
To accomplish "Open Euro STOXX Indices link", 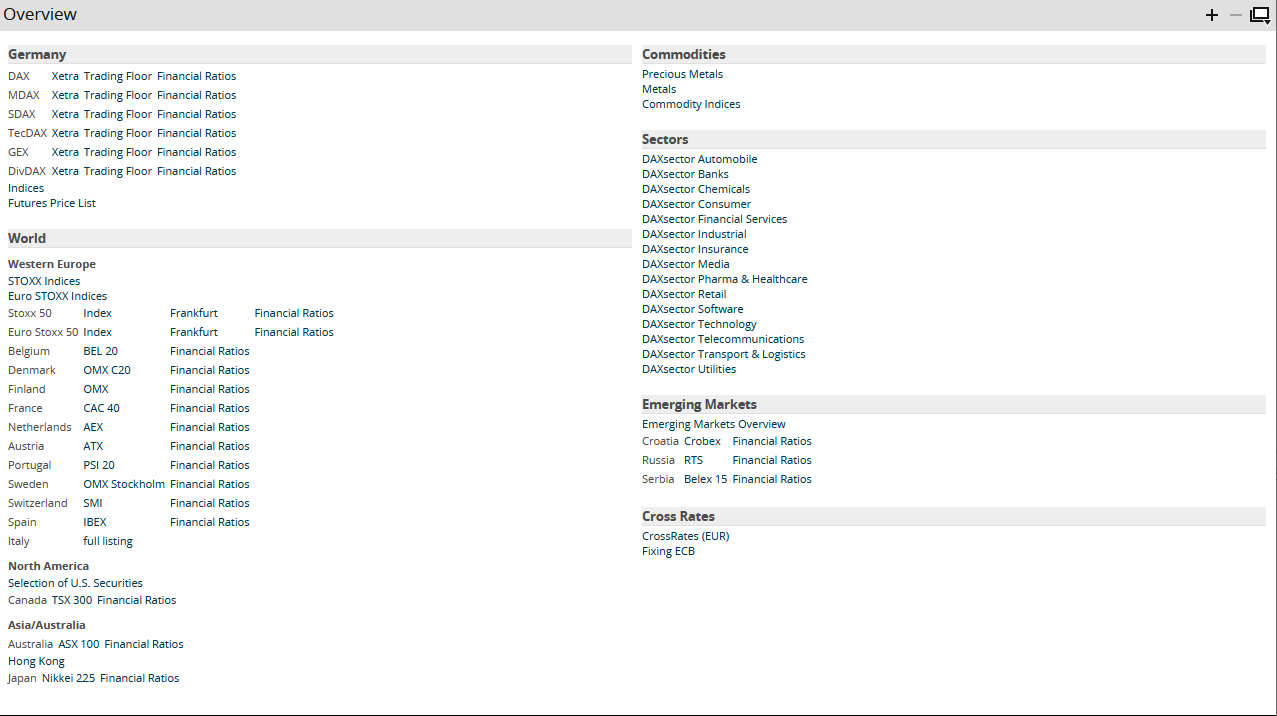I will point(57,296).
